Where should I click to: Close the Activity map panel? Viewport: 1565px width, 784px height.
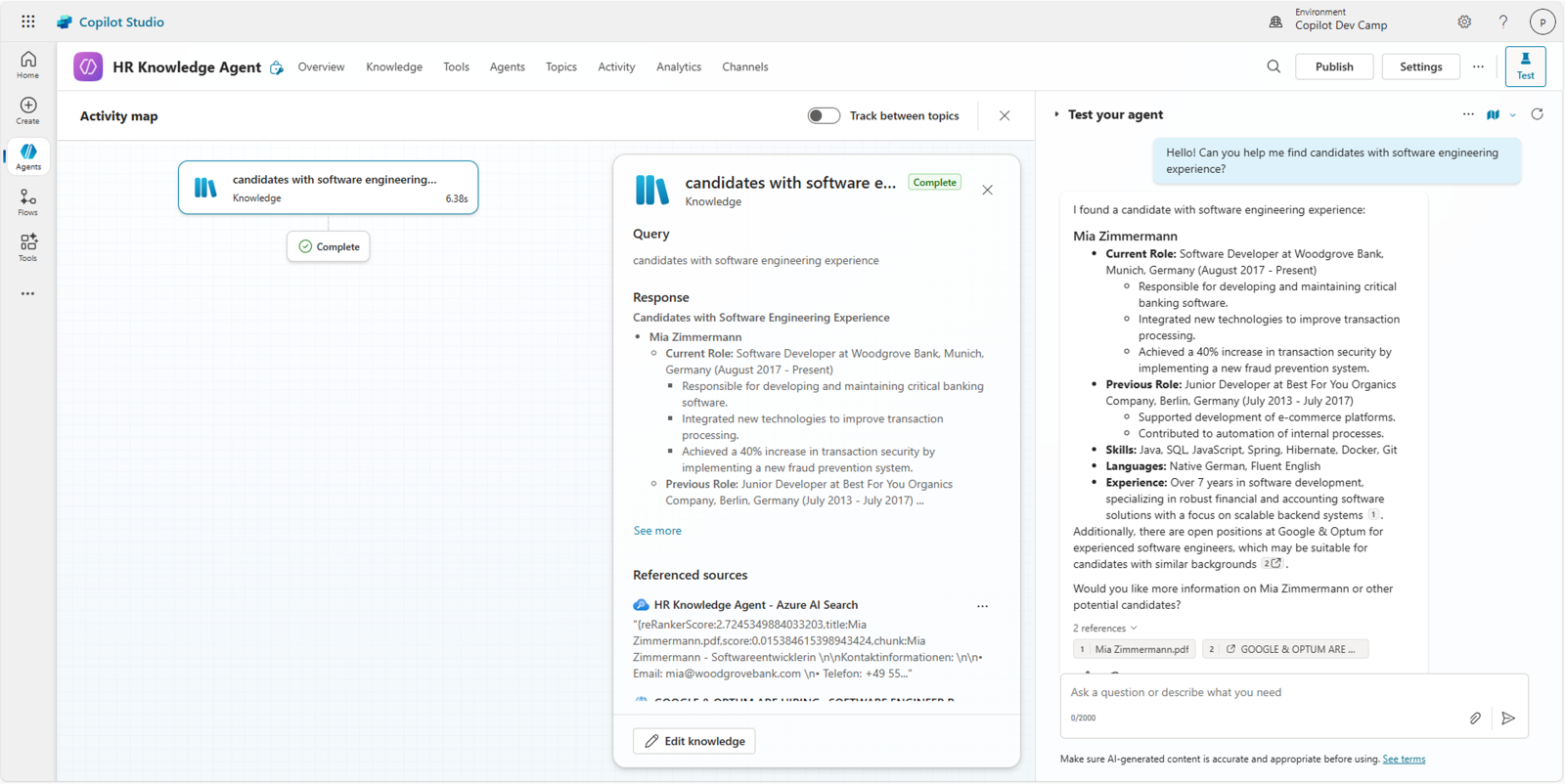(1005, 115)
